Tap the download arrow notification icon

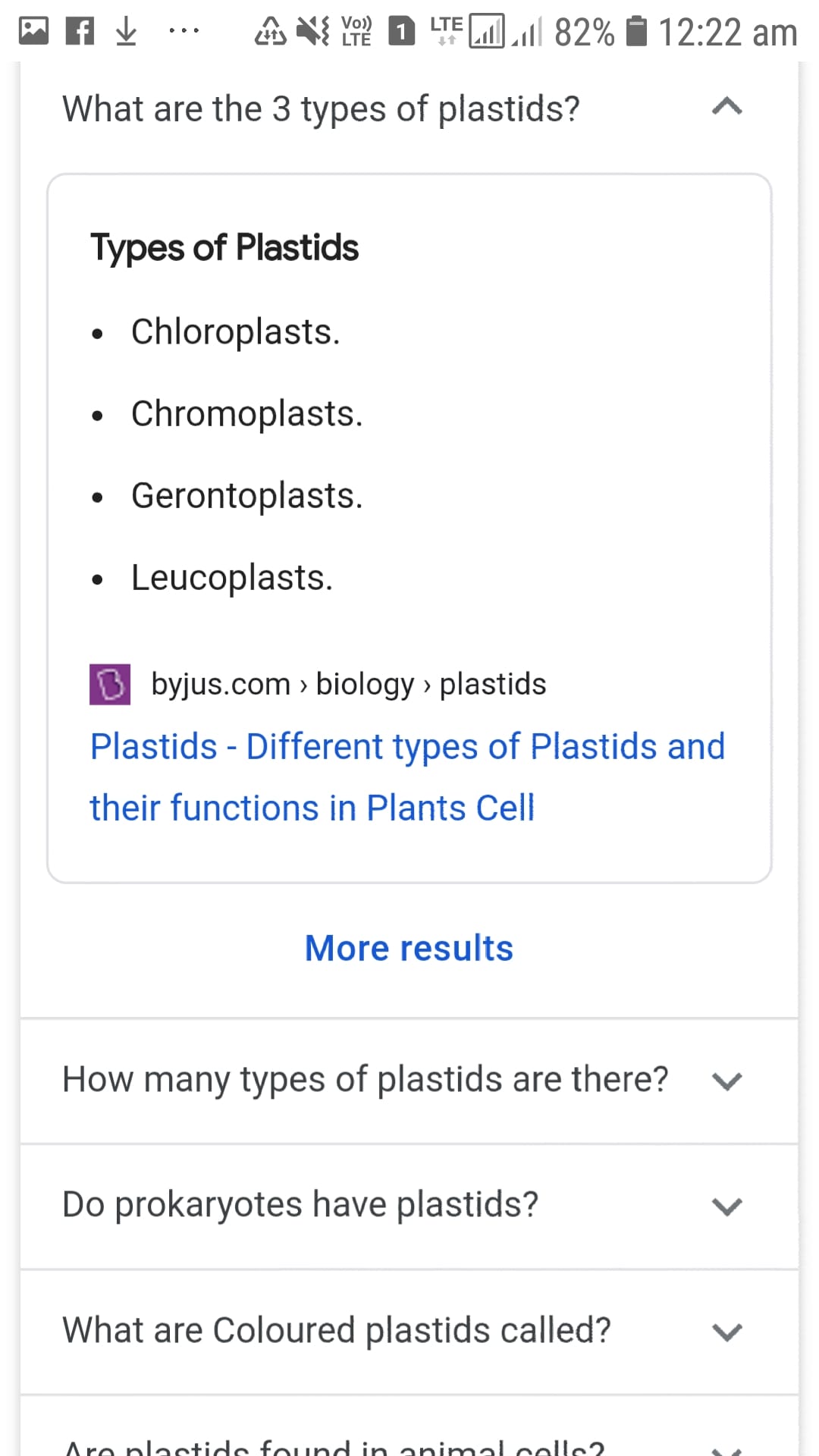[x=127, y=31]
